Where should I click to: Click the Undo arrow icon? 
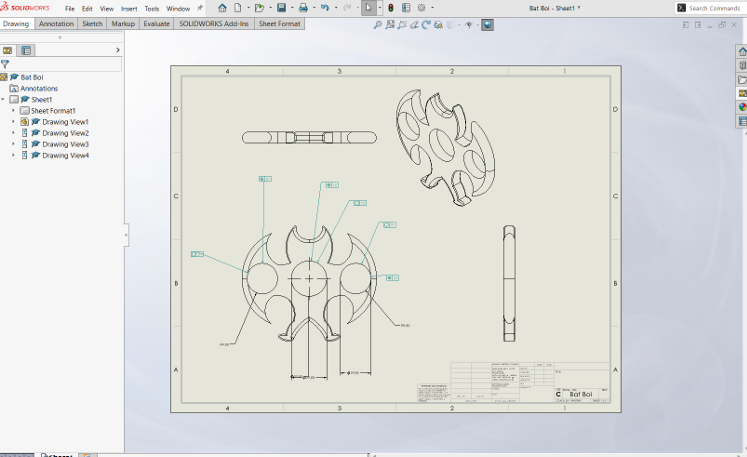point(324,8)
